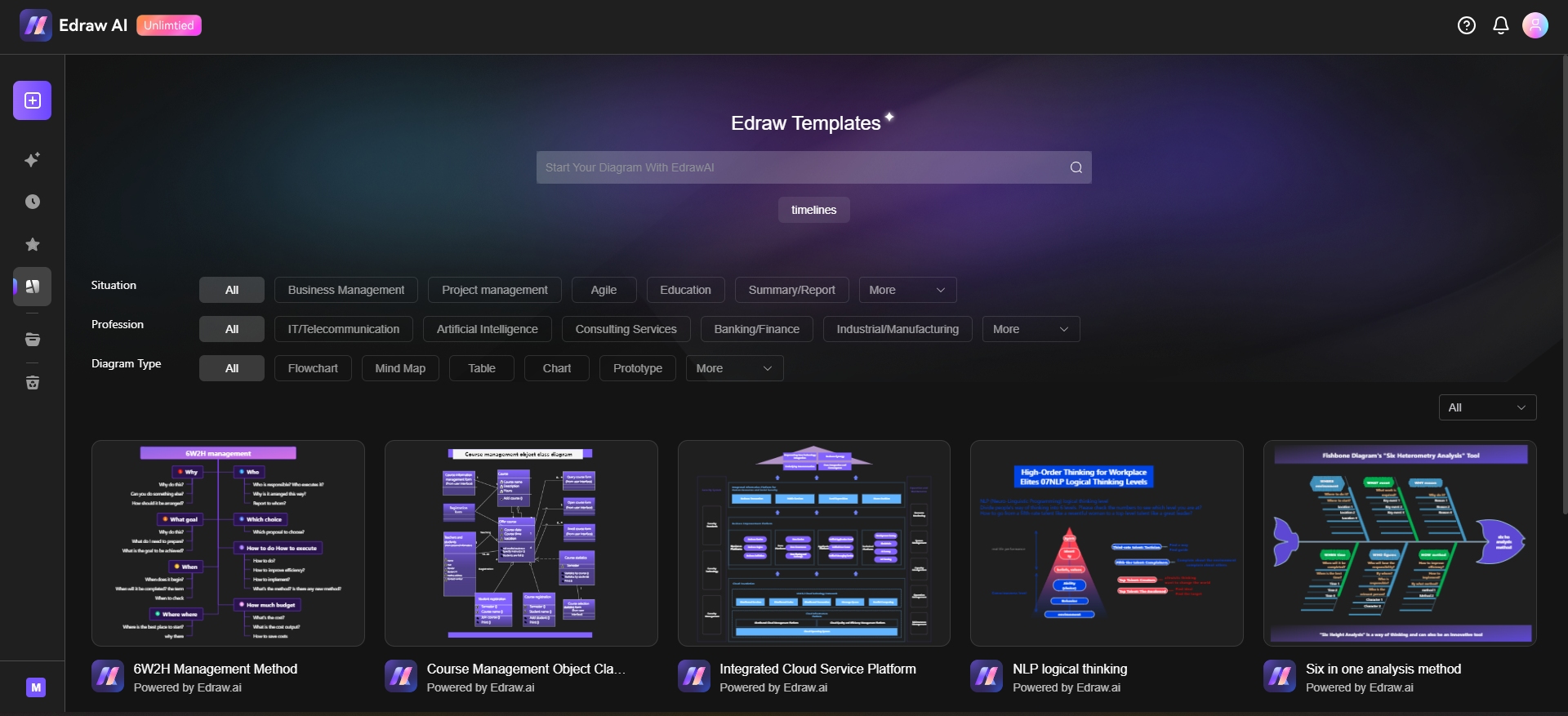The height and width of the screenshot is (716, 1568).
Task: Open the Trash bin sidebar icon
Action: (32, 383)
